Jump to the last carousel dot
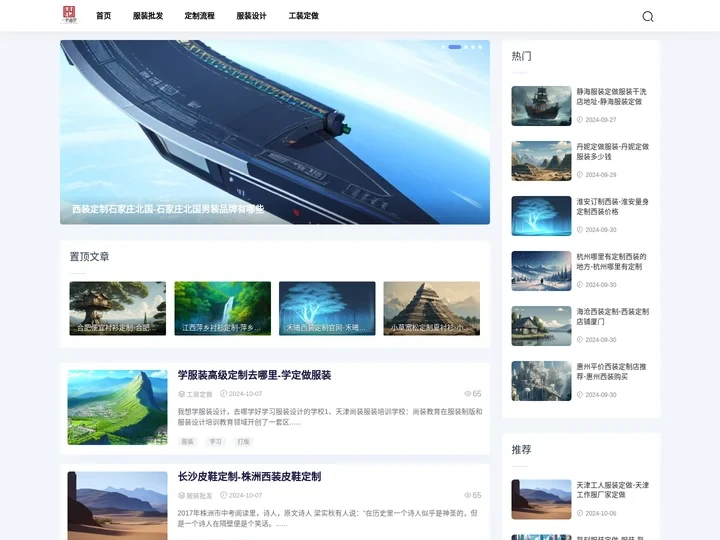This screenshot has width=720, height=540. (480, 47)
